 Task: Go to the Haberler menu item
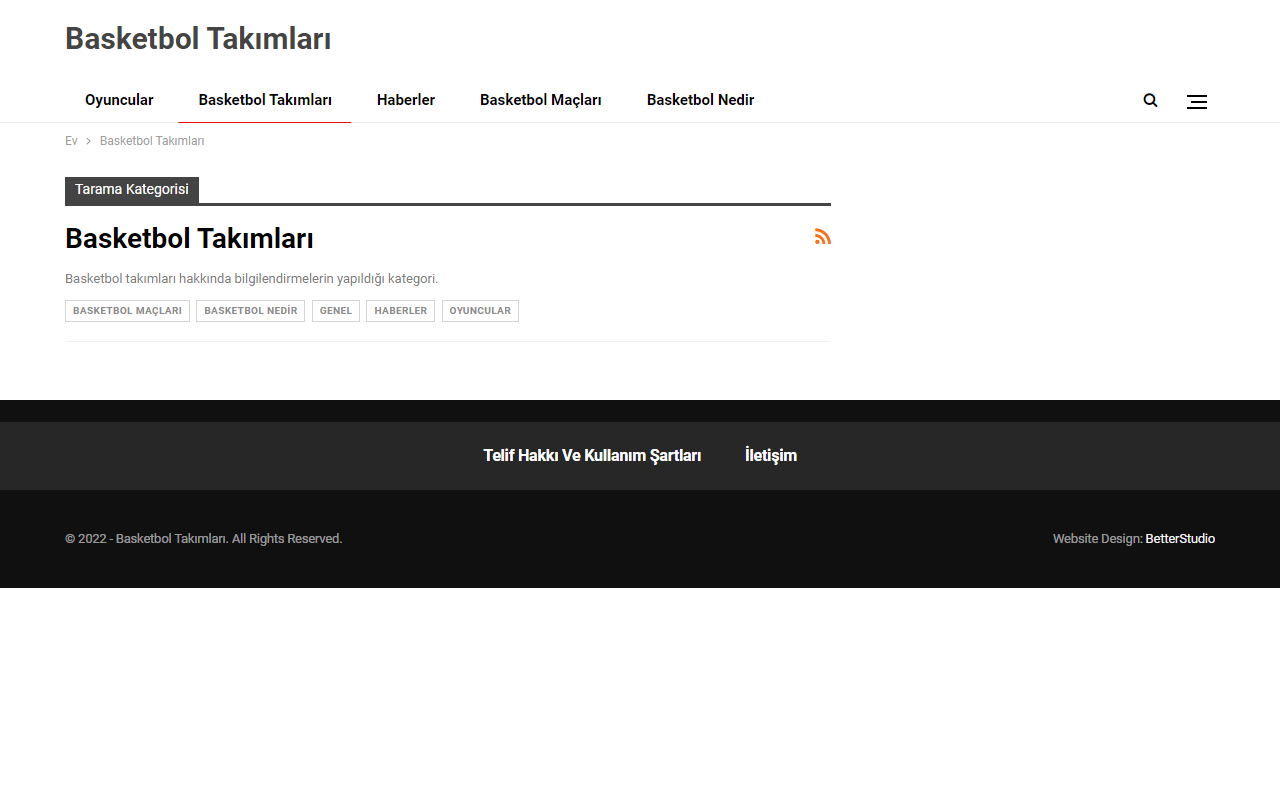tap(406, 100)
